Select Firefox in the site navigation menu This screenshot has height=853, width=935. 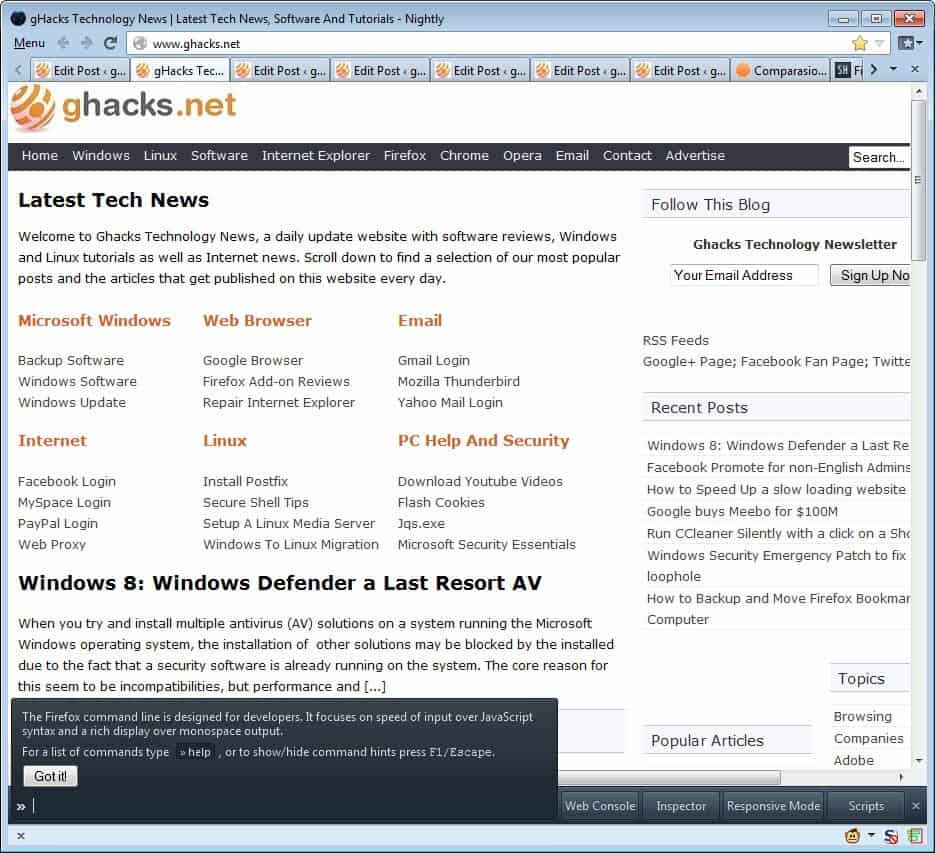(x=404, y=156)
